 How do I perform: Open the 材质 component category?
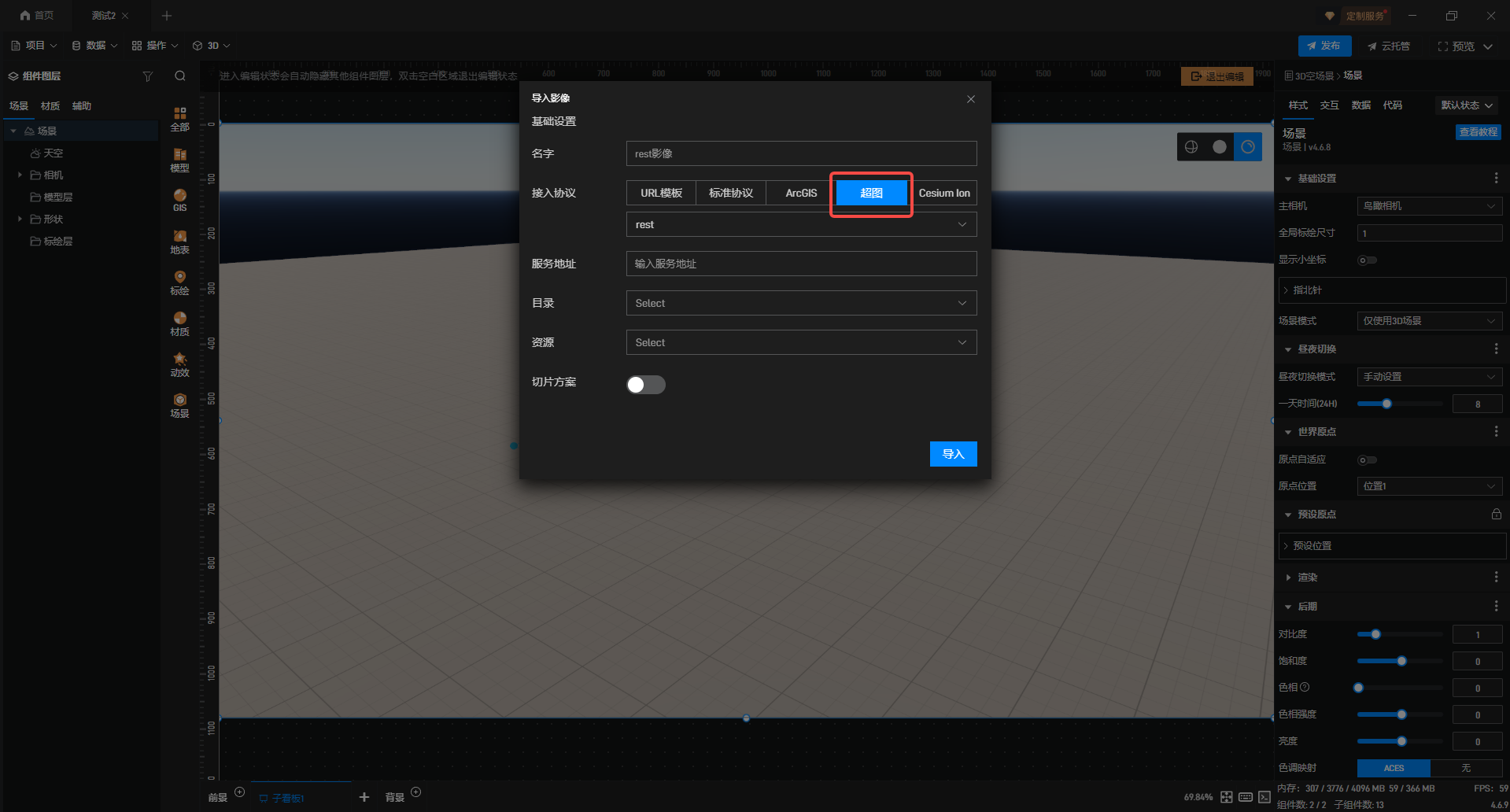(179, 323)
